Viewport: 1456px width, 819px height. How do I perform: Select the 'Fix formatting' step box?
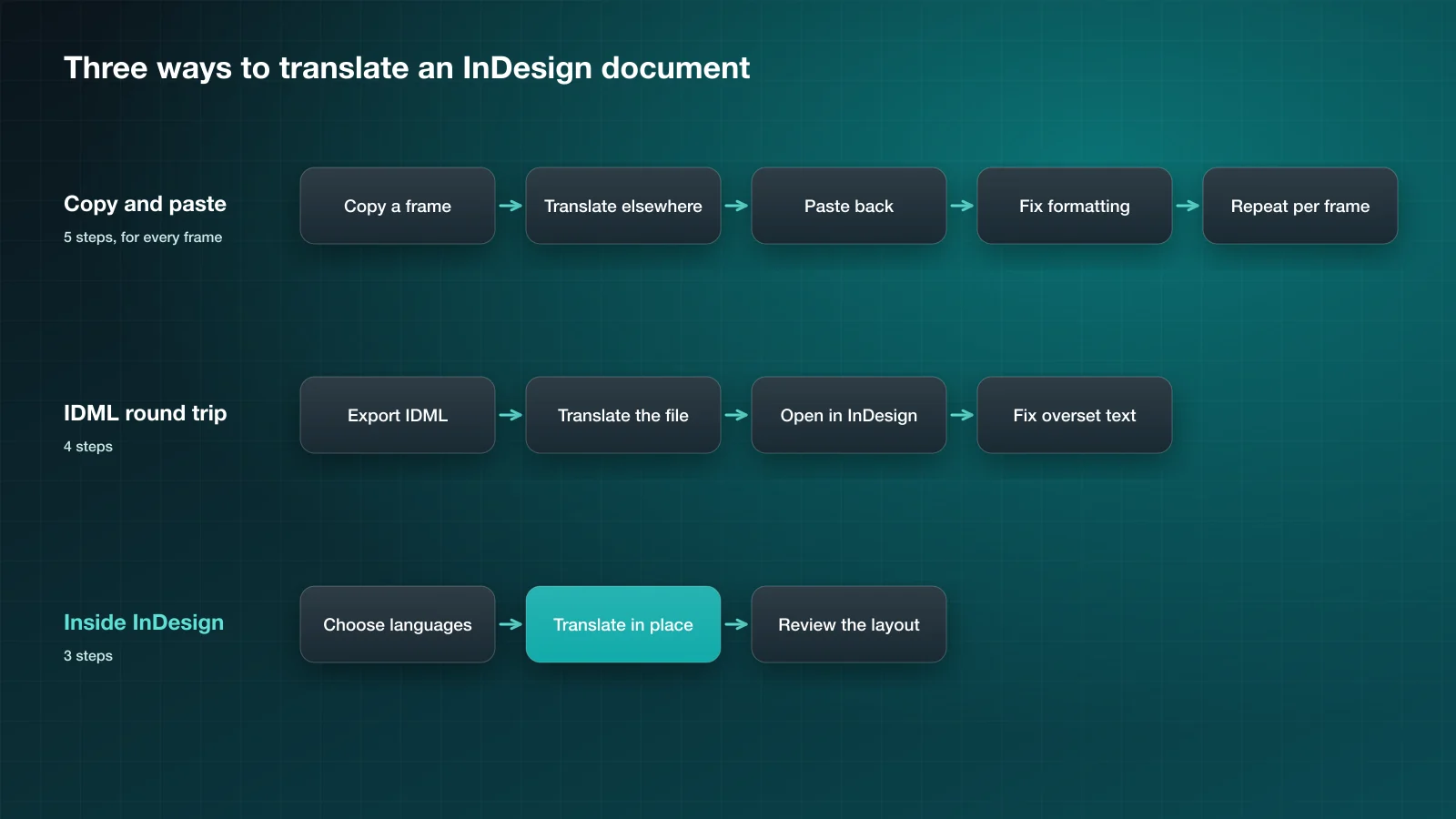point(1075,206)
